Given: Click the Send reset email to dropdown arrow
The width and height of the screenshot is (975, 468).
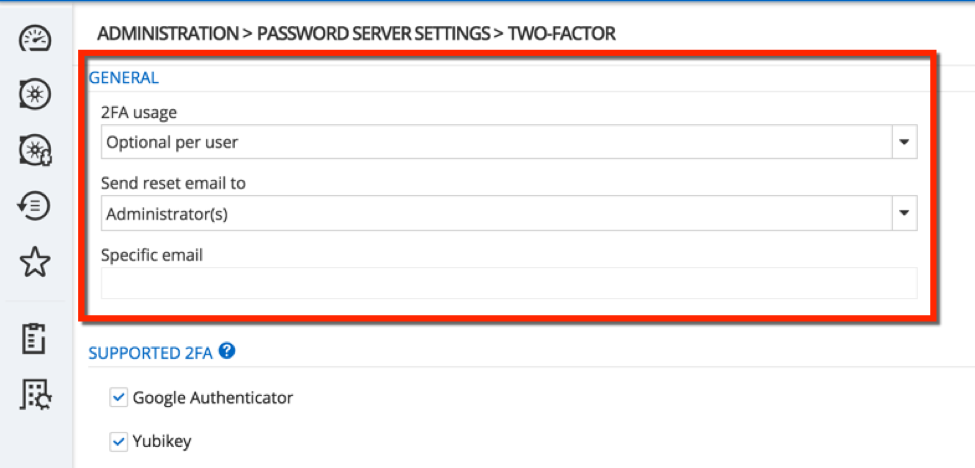Looking at the screenshot, I should click(x=904, y=212).
